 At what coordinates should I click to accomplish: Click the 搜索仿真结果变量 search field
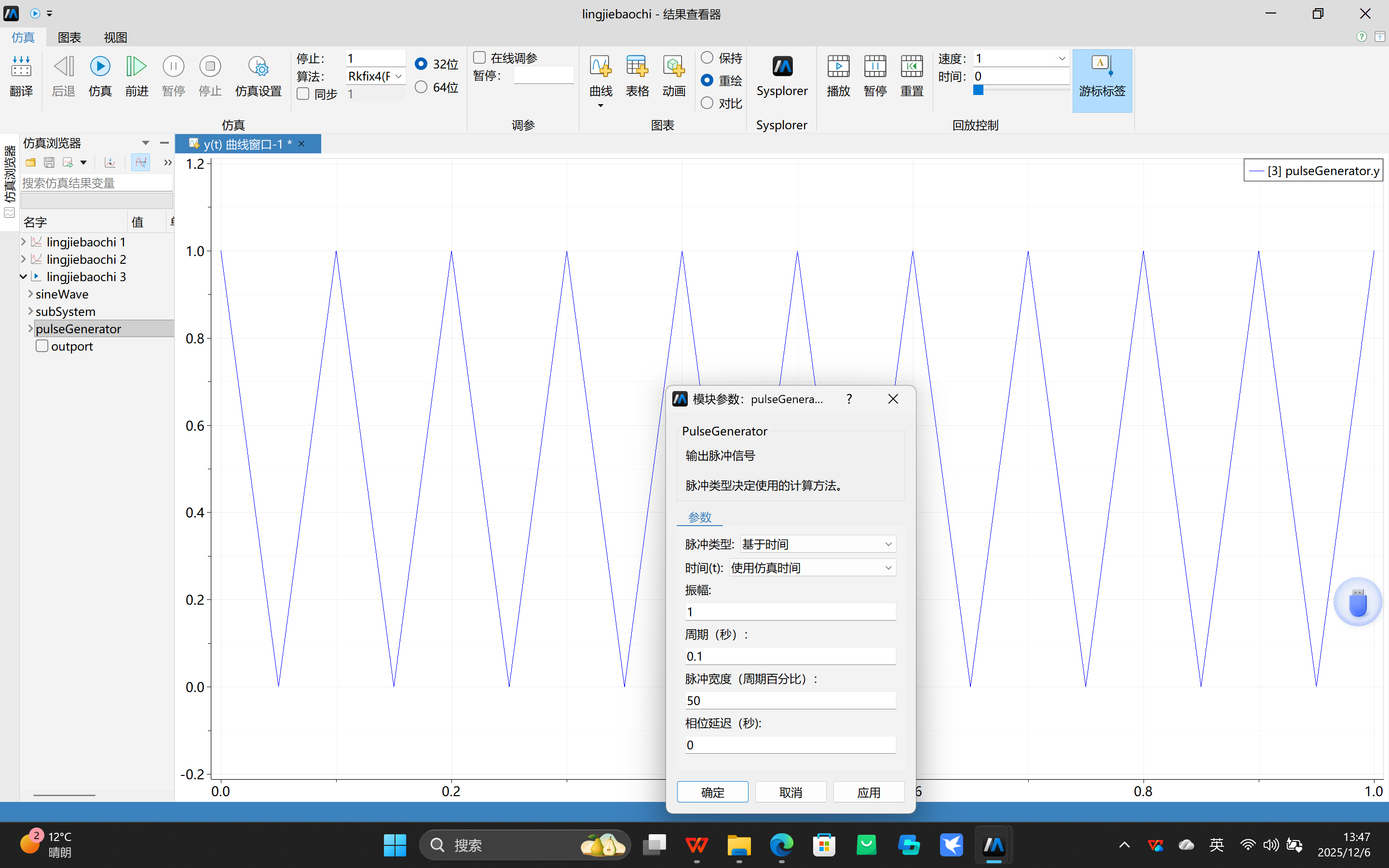[x=96, y=183]
